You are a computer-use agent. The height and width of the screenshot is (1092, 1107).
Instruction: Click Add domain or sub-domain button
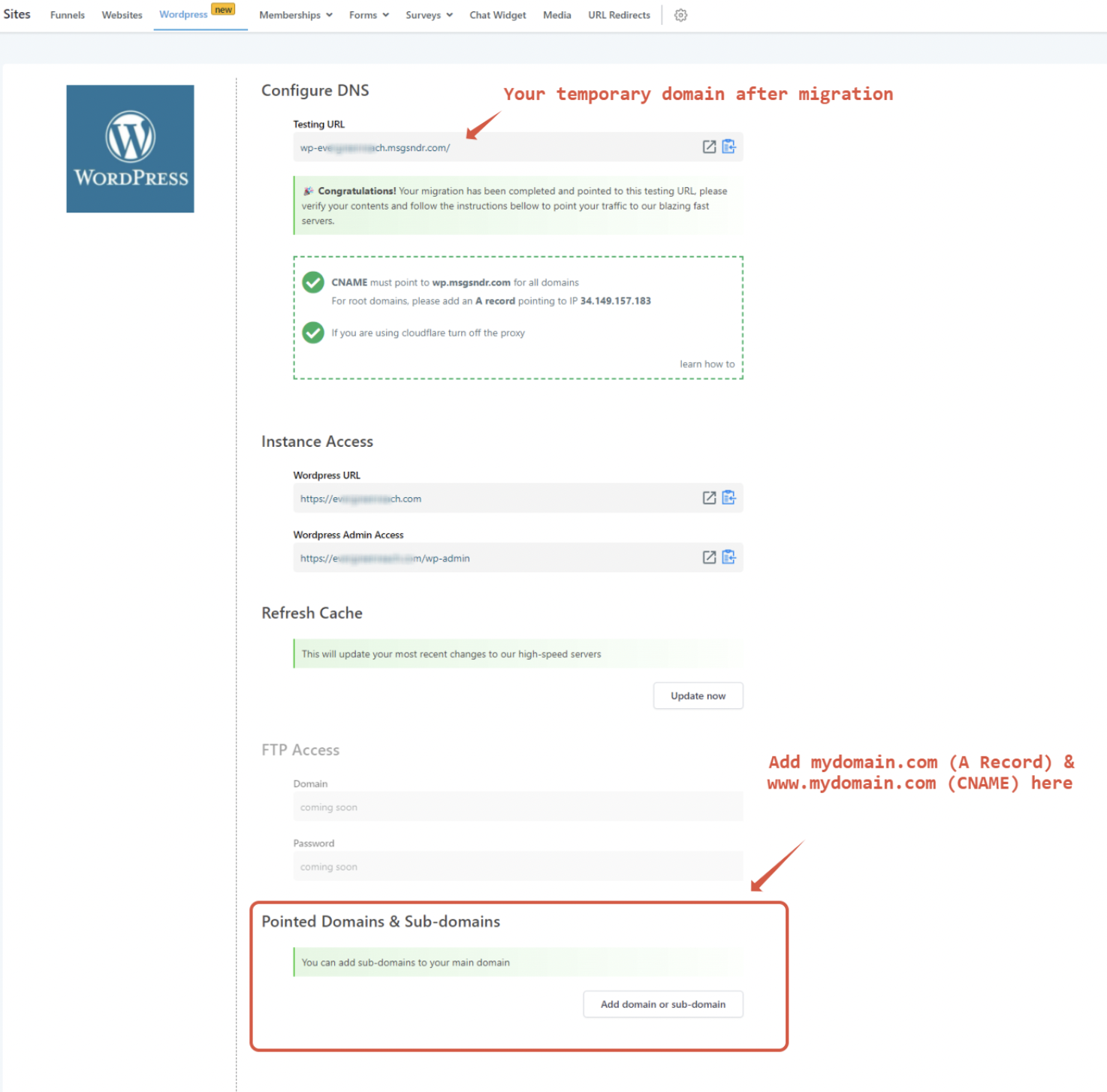tap(662, 1004)
